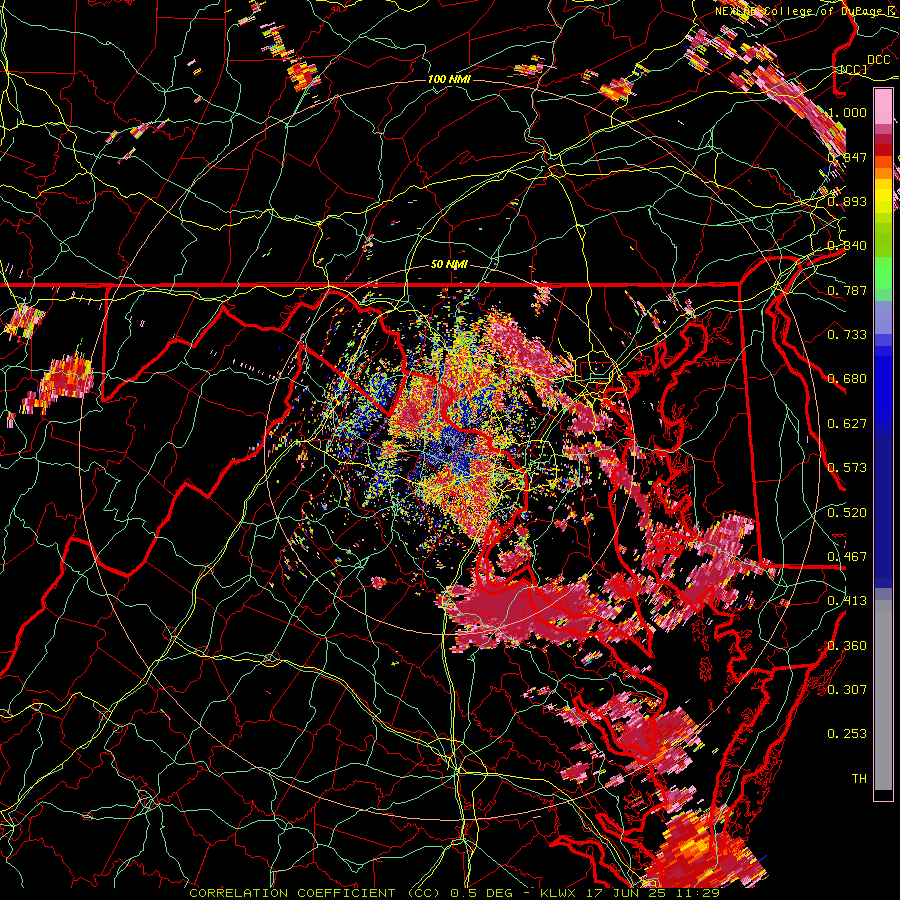This screenshot has height=900, width=900.
Task: Click the 11:29 timestamp
Action: [697, 893]
